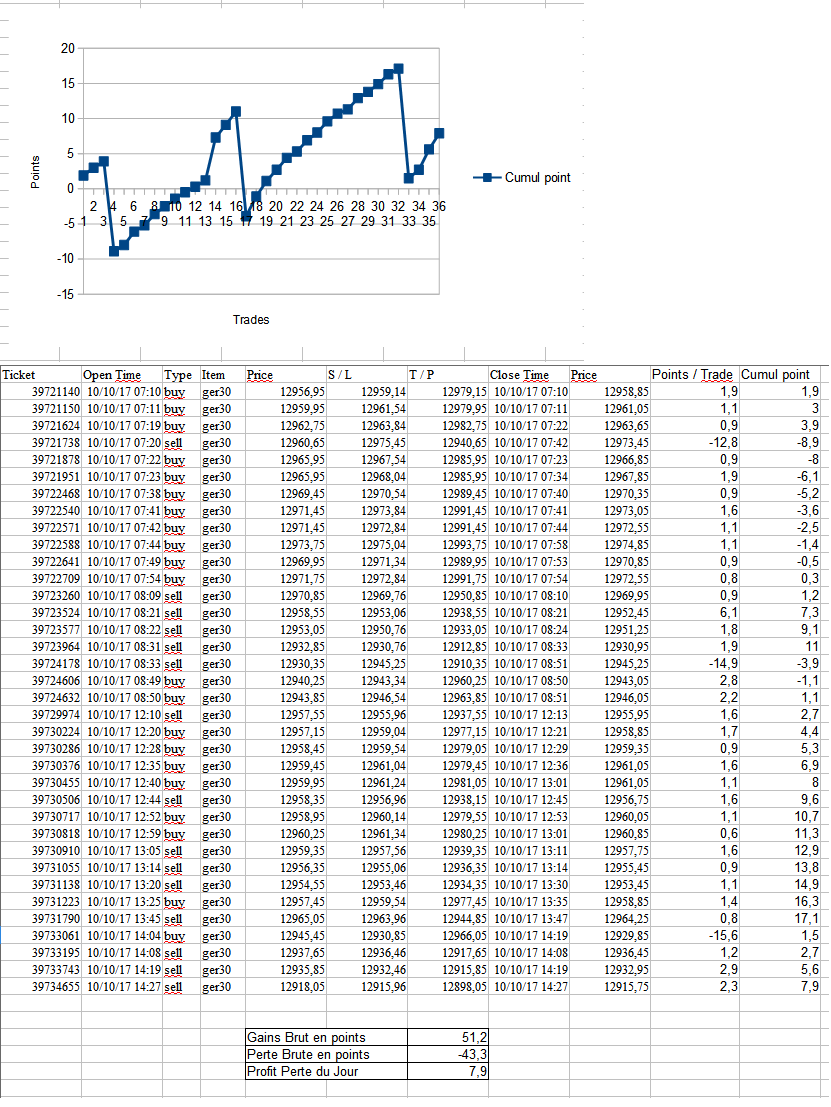Image resolution: width=831 pixels, height=1107 pixels.
Task: Select stop loss cell 12930,85
Action: pyautogui.click(x=366, y=936)
